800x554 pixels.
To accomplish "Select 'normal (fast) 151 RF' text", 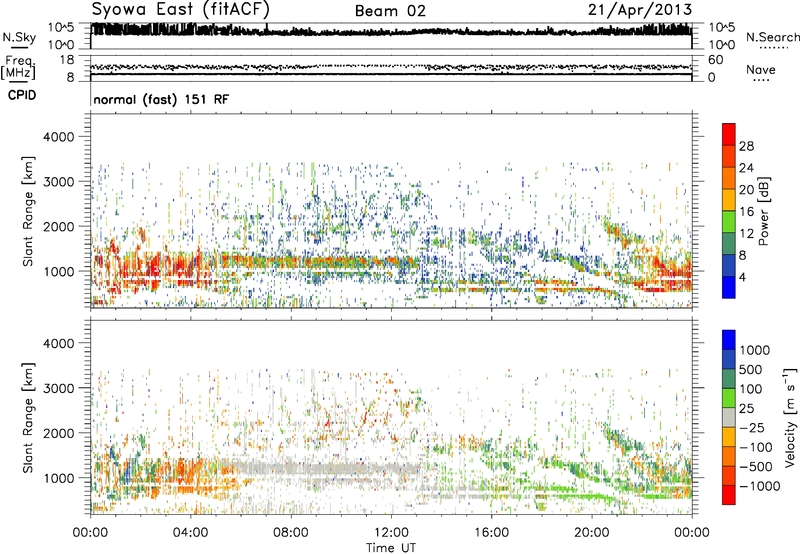I will click(x=161, y=99).
